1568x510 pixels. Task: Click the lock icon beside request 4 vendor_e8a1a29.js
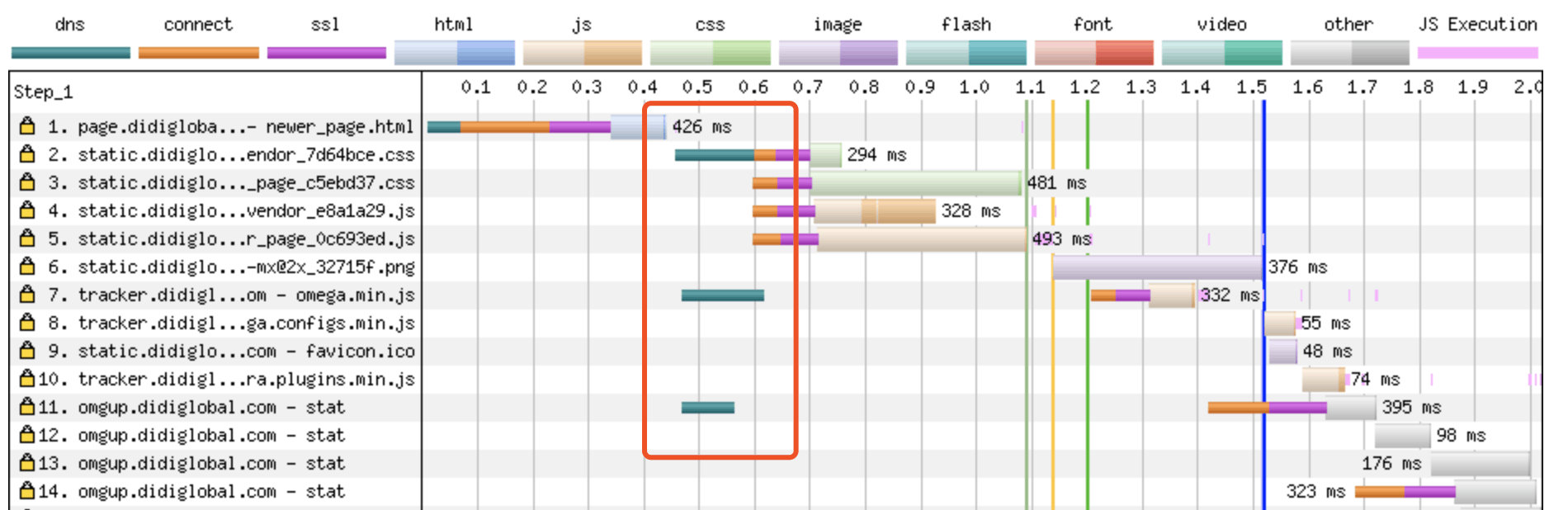click(27, 210)
